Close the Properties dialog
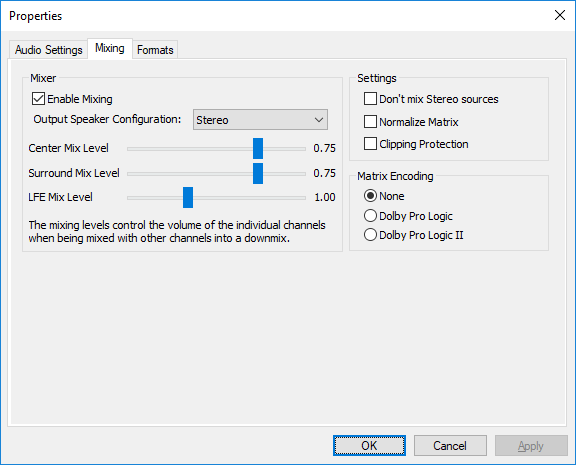 pos(559,15)
